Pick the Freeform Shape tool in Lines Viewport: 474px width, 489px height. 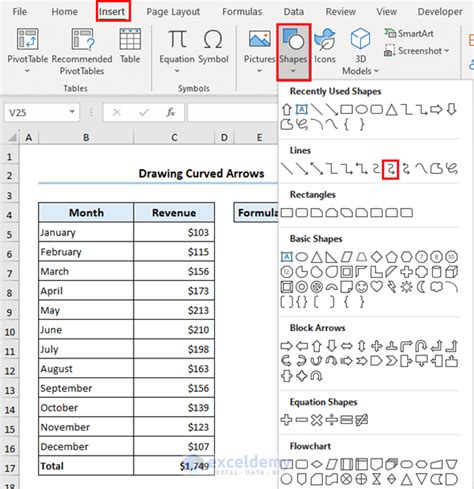[x=436, y=169]
